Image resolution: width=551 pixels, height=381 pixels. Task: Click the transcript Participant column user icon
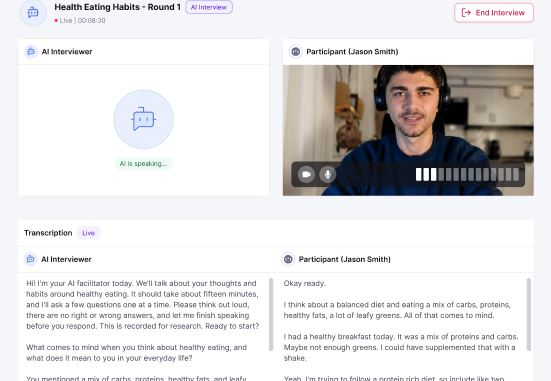click(288, 259)
